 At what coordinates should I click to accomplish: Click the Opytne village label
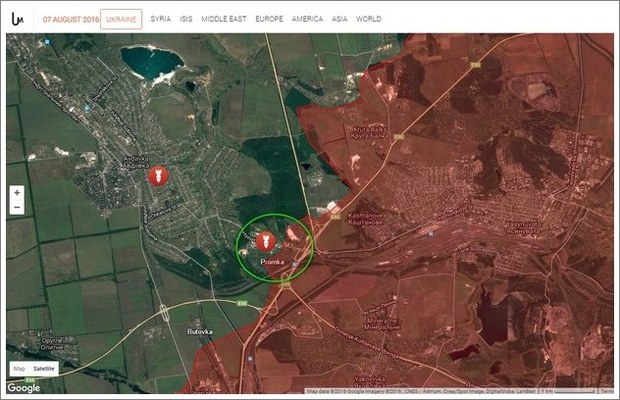pos(52,344)
